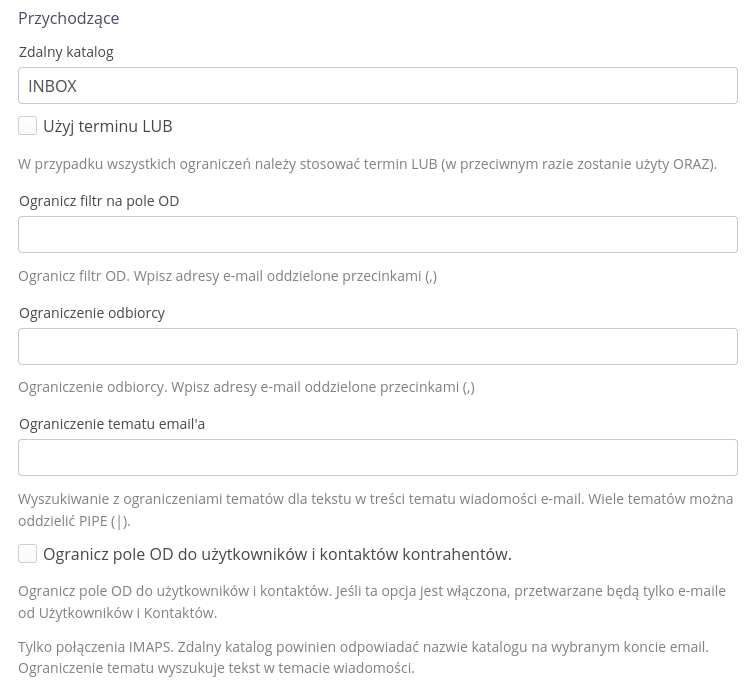This screenshot has height=687, width=748.
Task: Click the 'Zdalny katalog' field label
Action: click(66, 51)
